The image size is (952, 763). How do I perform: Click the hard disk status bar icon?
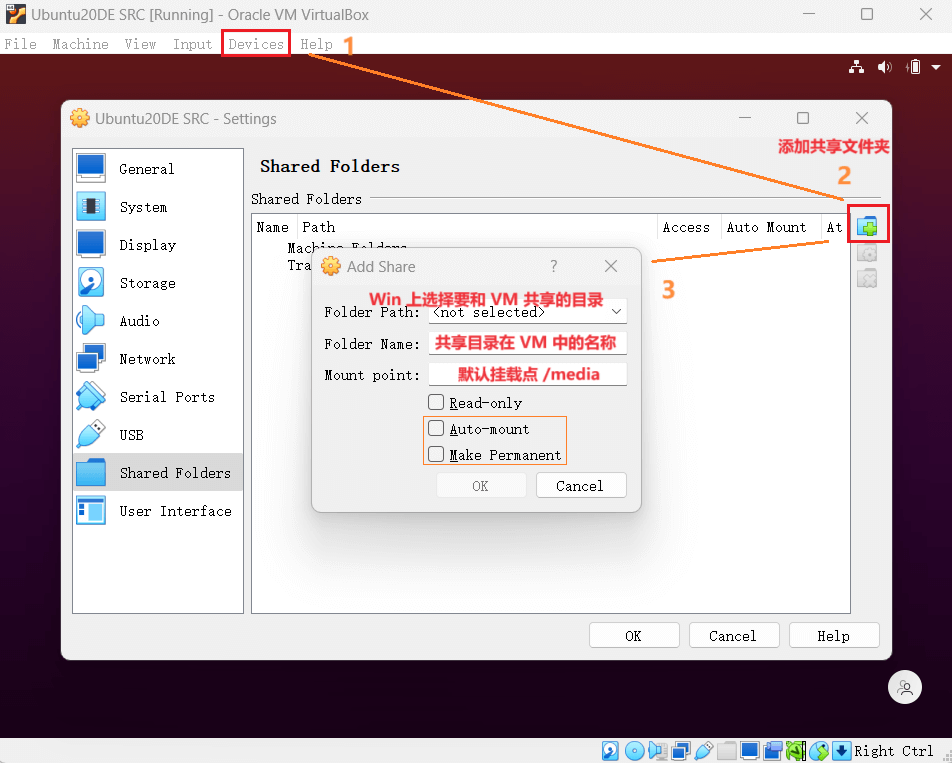point(610,751)
